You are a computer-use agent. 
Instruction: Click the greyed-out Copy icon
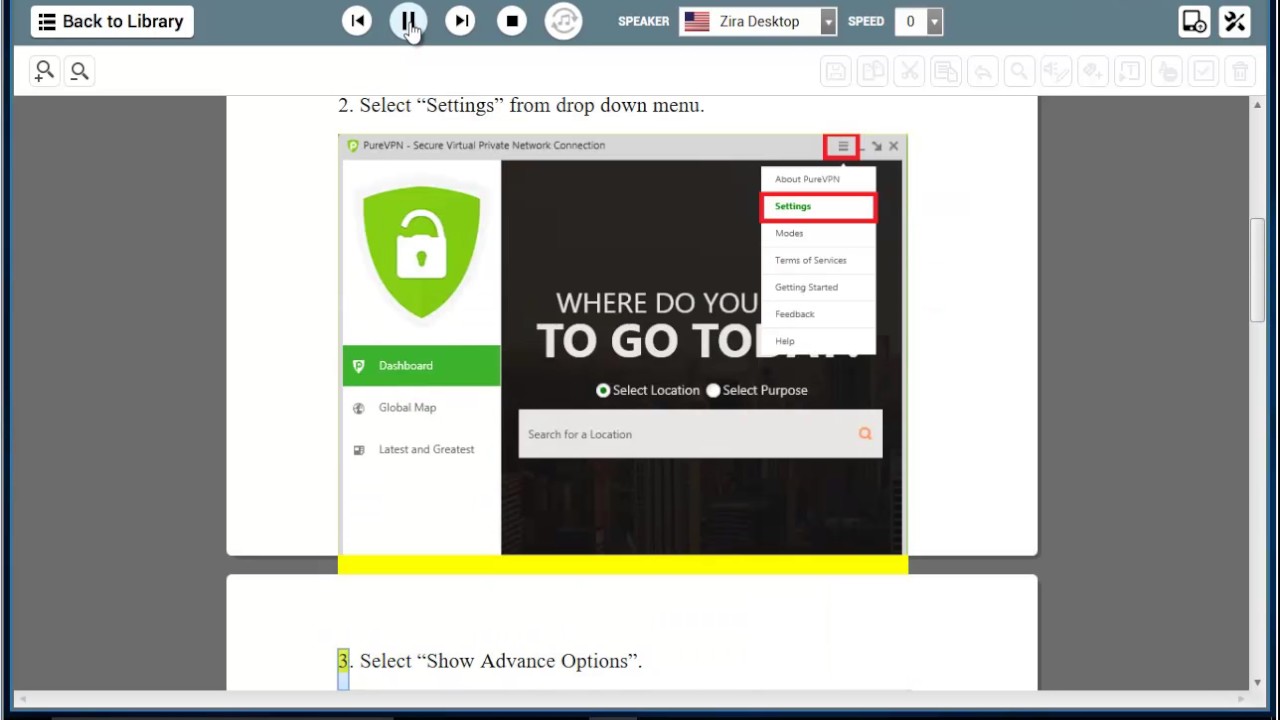pos(873,71)
